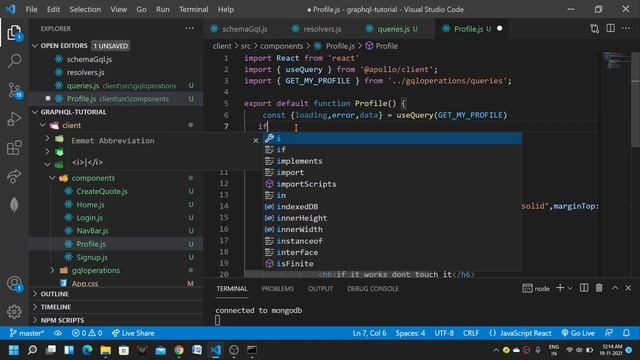
Task: Click Ln 7, Col 6 cursor position
Action: [369, 333]
